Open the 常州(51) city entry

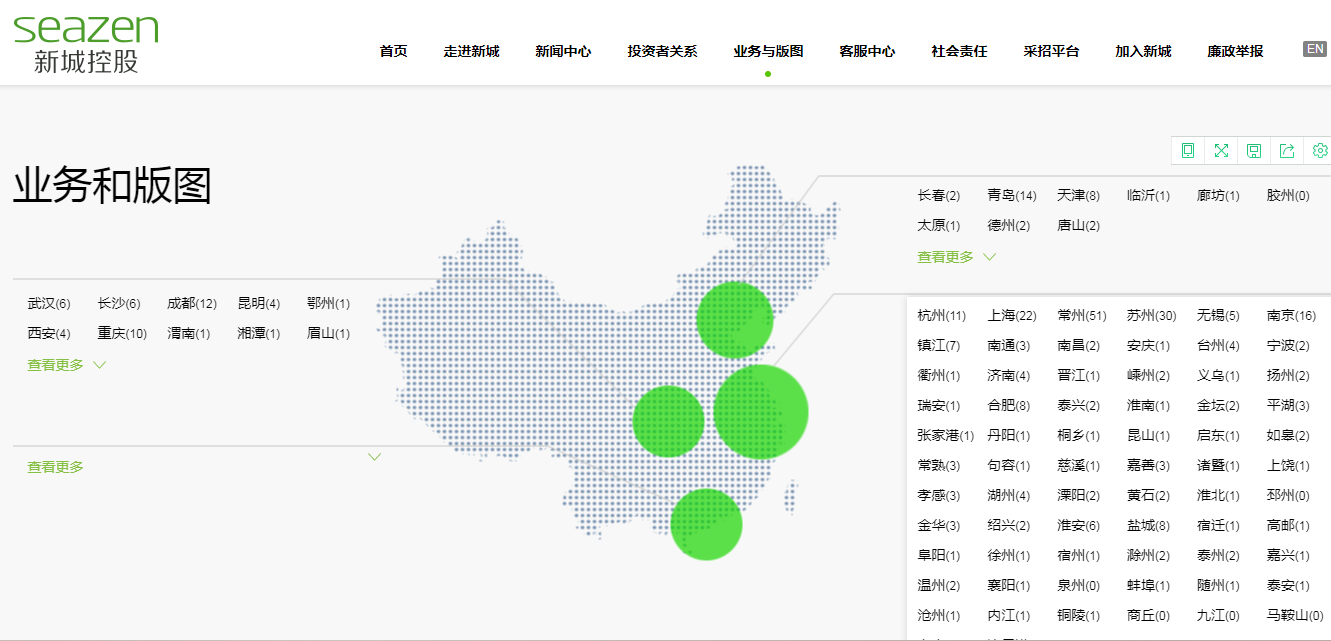(1081, 316)
